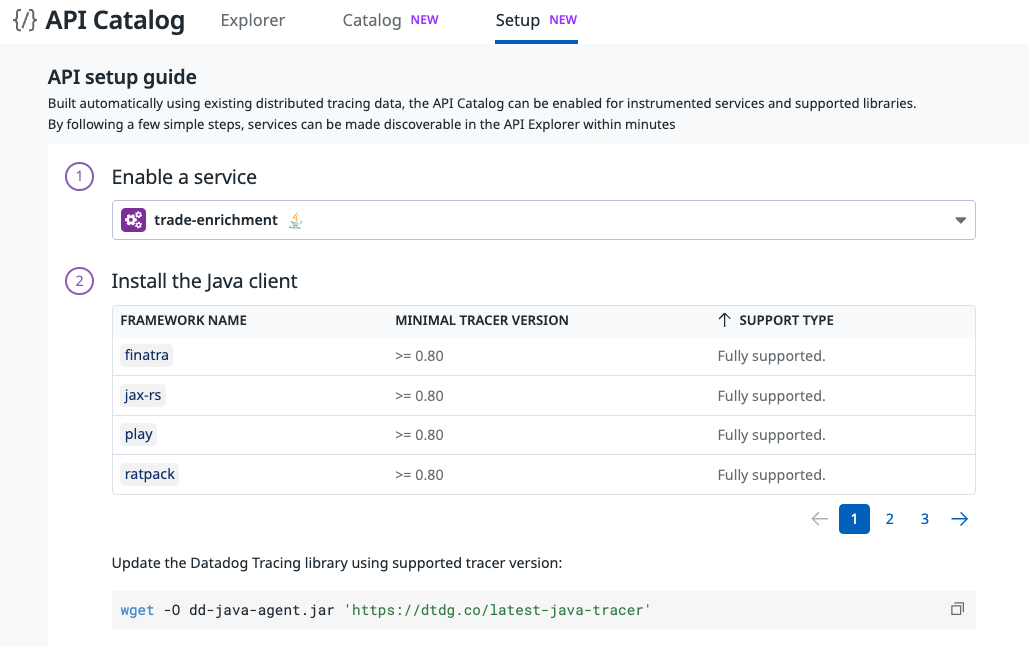Select the play framework tag
This screenshot has height=647, width=1029.
tap(139, 435)
